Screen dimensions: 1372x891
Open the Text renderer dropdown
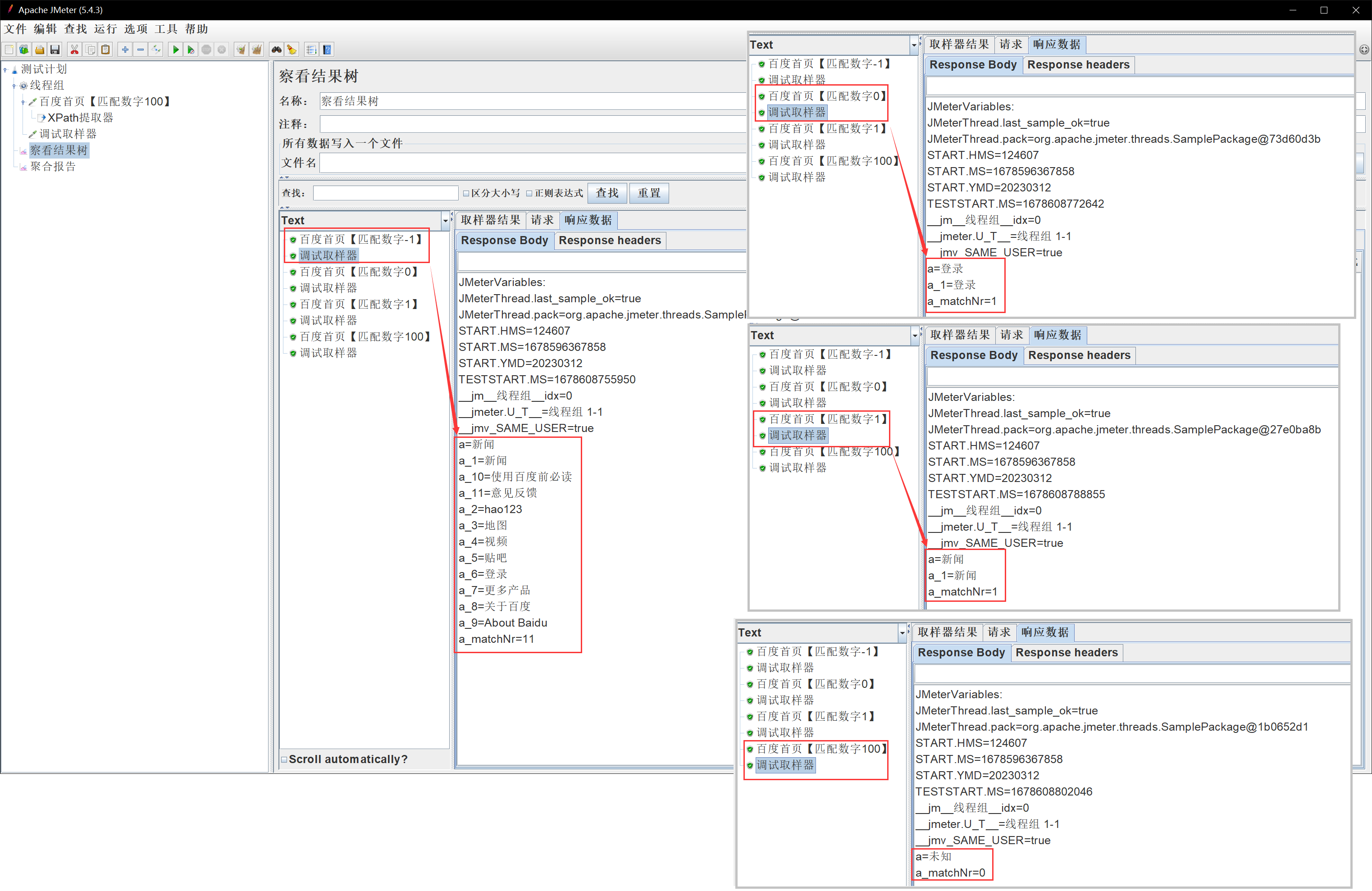(445, 221)
